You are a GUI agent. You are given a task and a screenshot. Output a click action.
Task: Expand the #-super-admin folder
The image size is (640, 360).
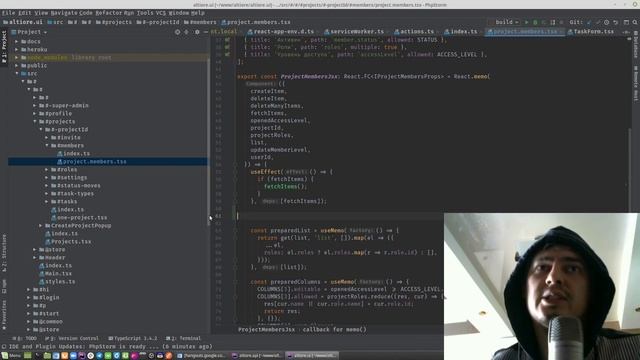coord(35,105)
